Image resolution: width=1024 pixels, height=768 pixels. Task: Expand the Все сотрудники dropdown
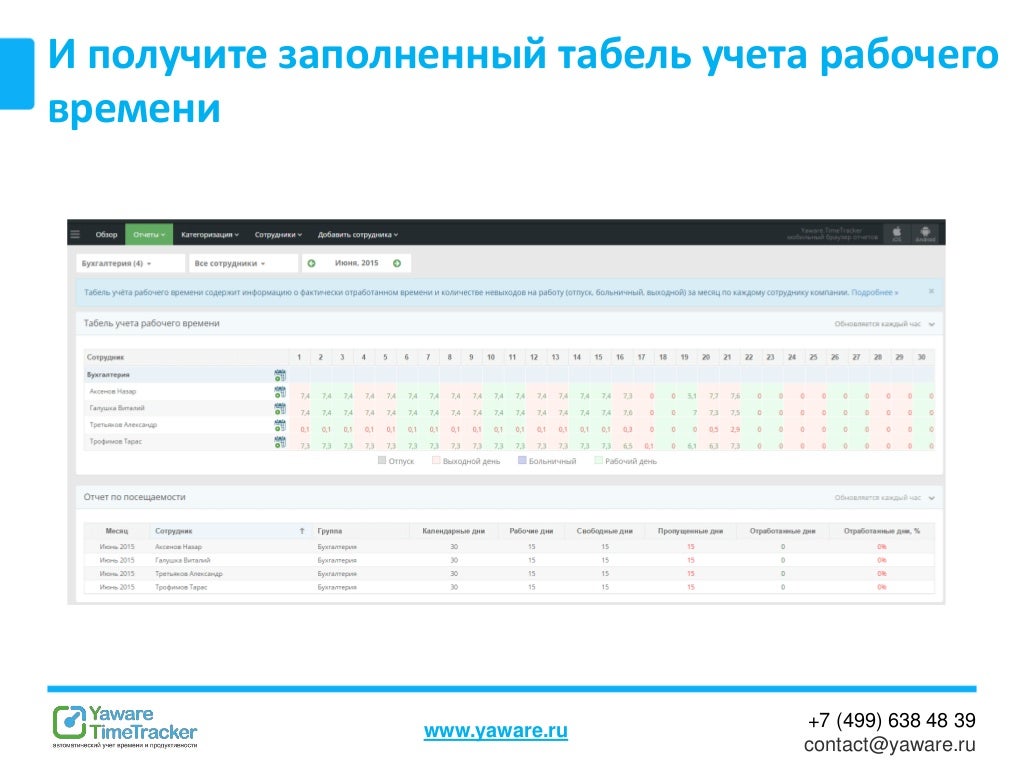tap(243, 263)
